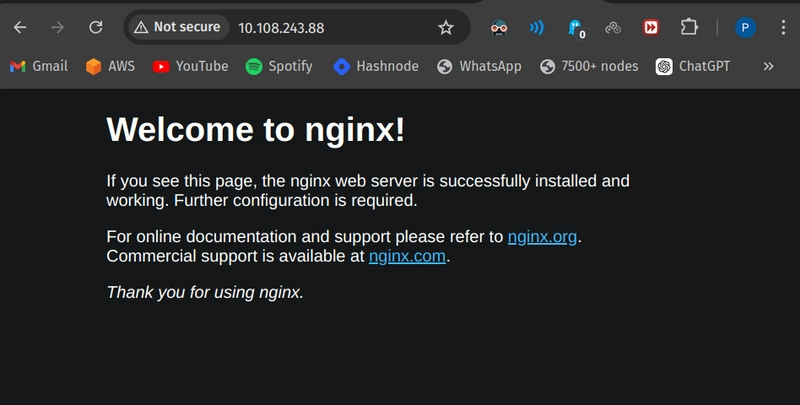Open the Not secure site information
Screen dimensions: 800x405
[x=177, y=27]
